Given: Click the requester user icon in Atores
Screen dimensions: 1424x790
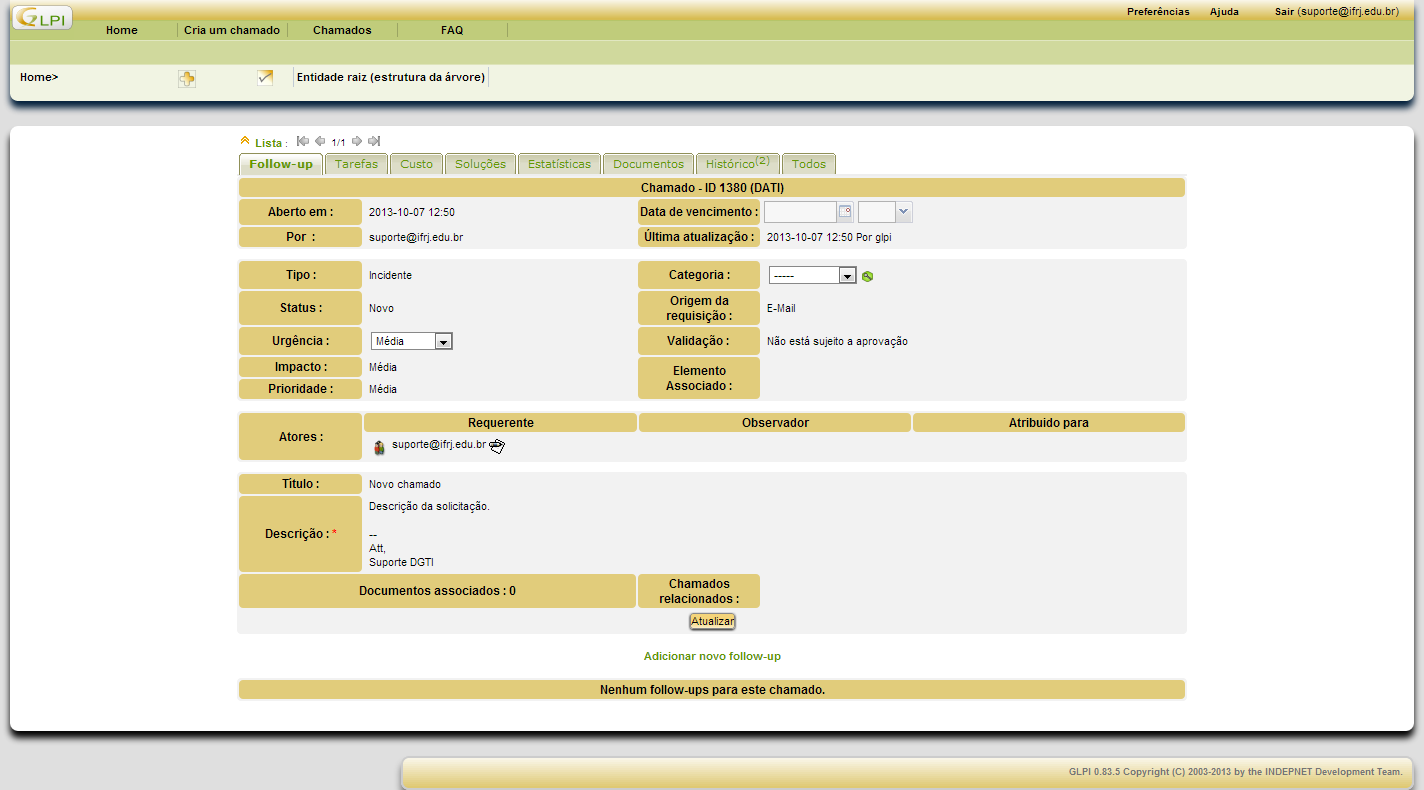Looking at the screenshot, I should tap(379, 447).
